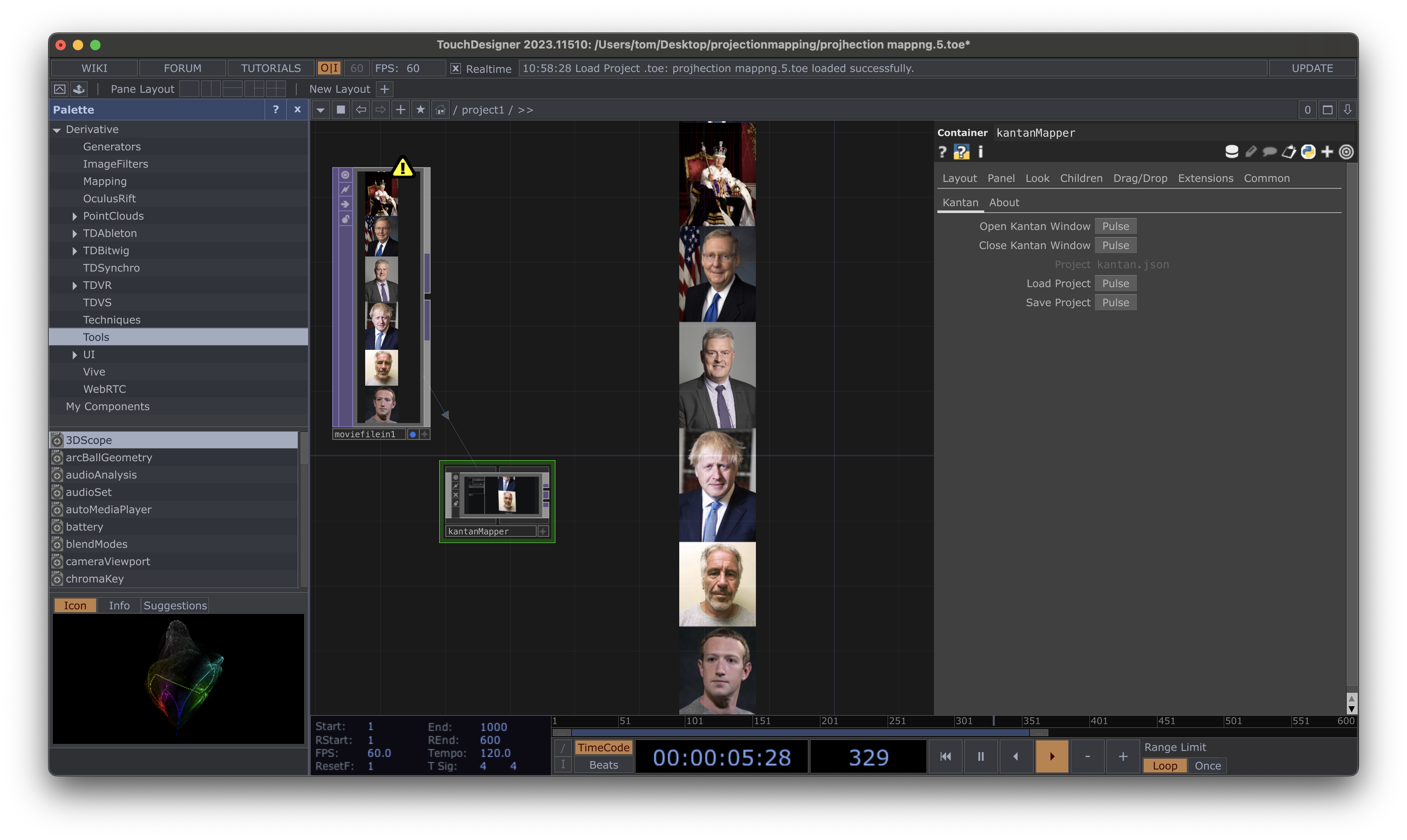Click the comment bubble icon in parameter panel
Screen dimensions: 1407x840
point(1269,152)
